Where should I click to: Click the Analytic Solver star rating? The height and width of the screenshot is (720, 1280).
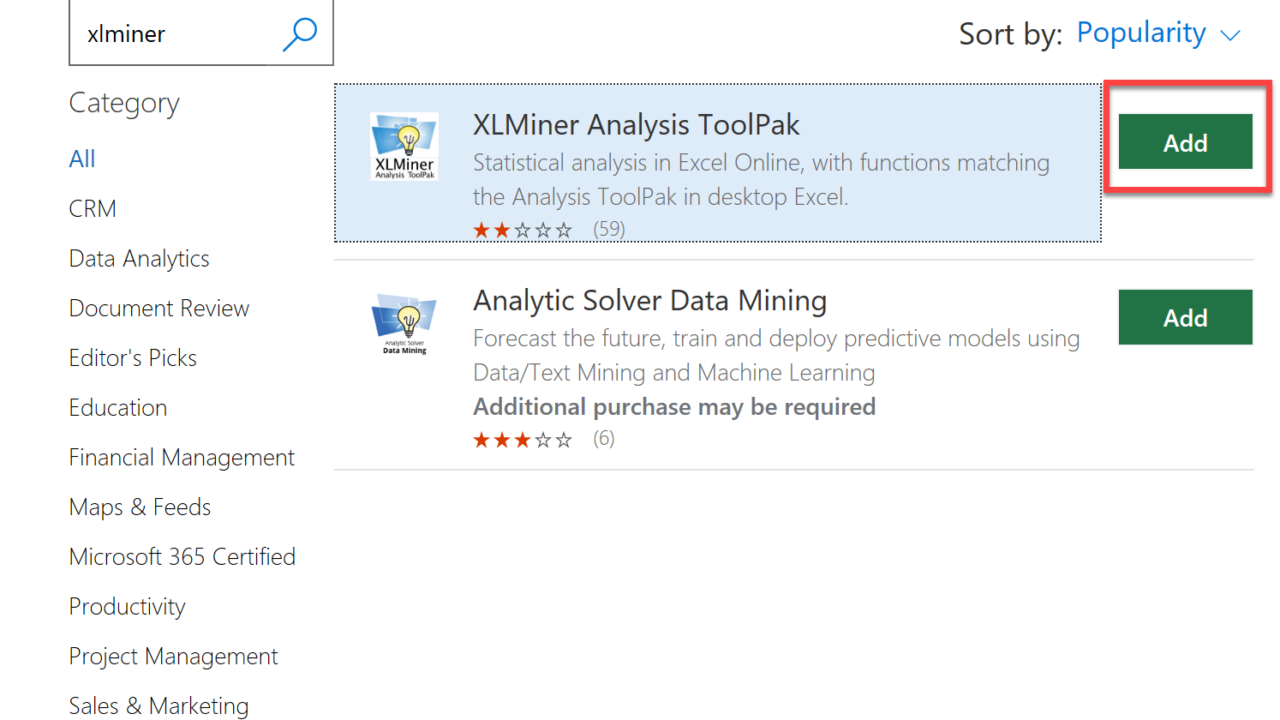523,439
